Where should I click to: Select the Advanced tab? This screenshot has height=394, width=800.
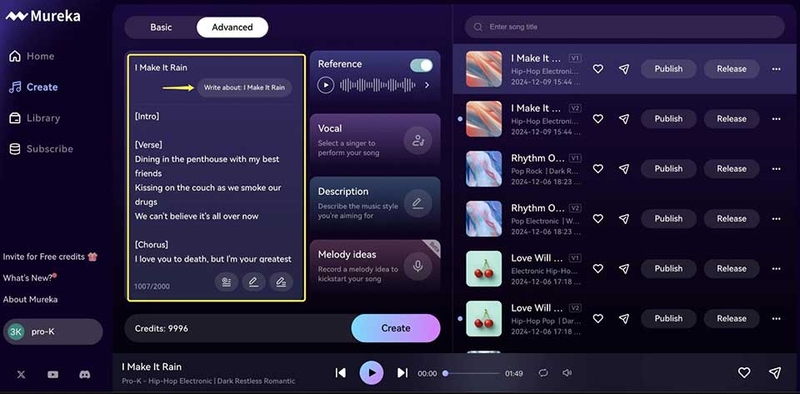tap(232, 28)
